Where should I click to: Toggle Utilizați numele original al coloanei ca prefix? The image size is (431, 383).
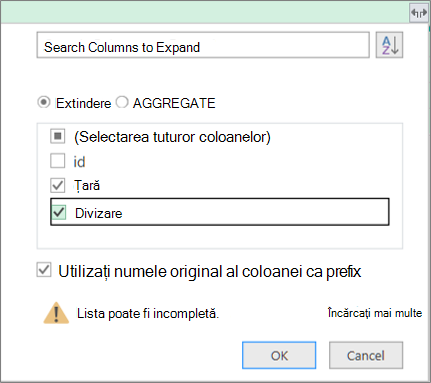[x=44, y=270]
